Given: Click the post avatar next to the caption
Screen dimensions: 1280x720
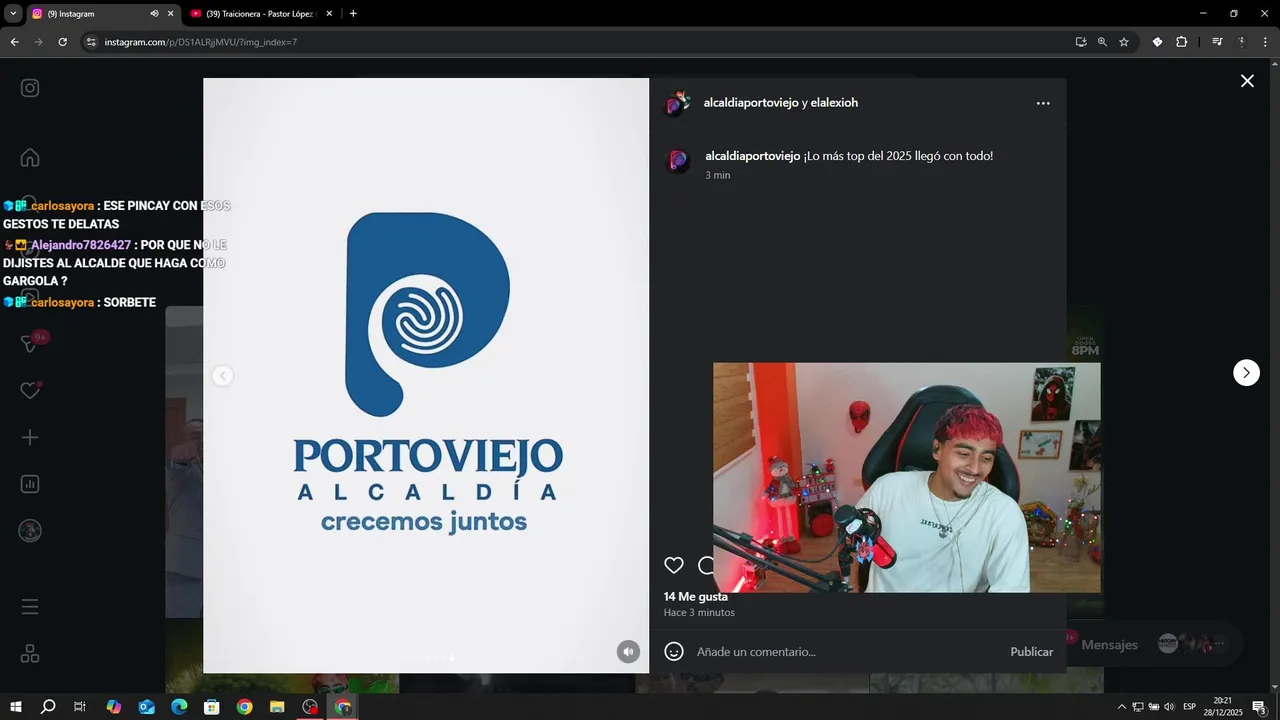Looking at the screenshot, I should (x=678, y=161).
